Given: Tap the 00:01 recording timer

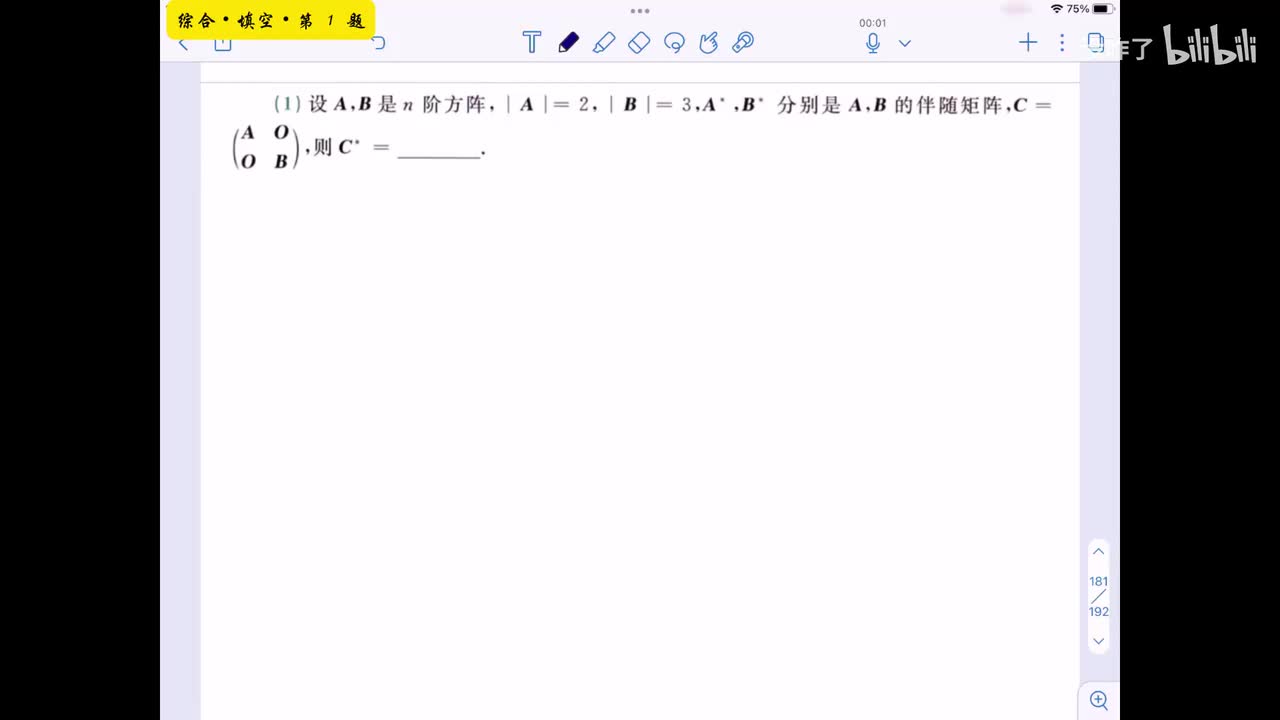Looking at the screenshot, I should coord(873,23).
